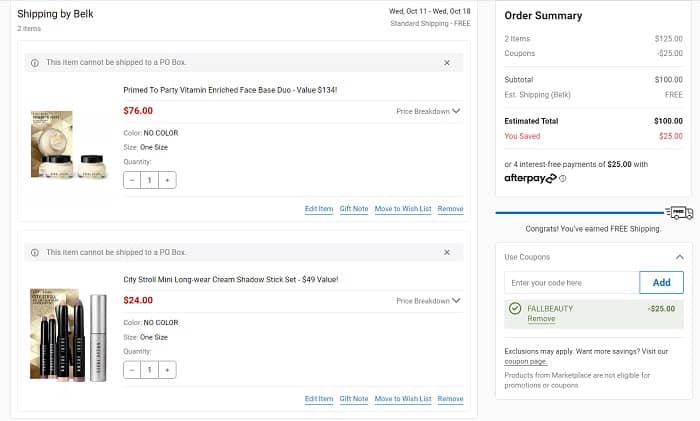Remove the FALLBEAUTY coupon
The width and height of the screenshot is (700, 421).
[x=541, y=319]
